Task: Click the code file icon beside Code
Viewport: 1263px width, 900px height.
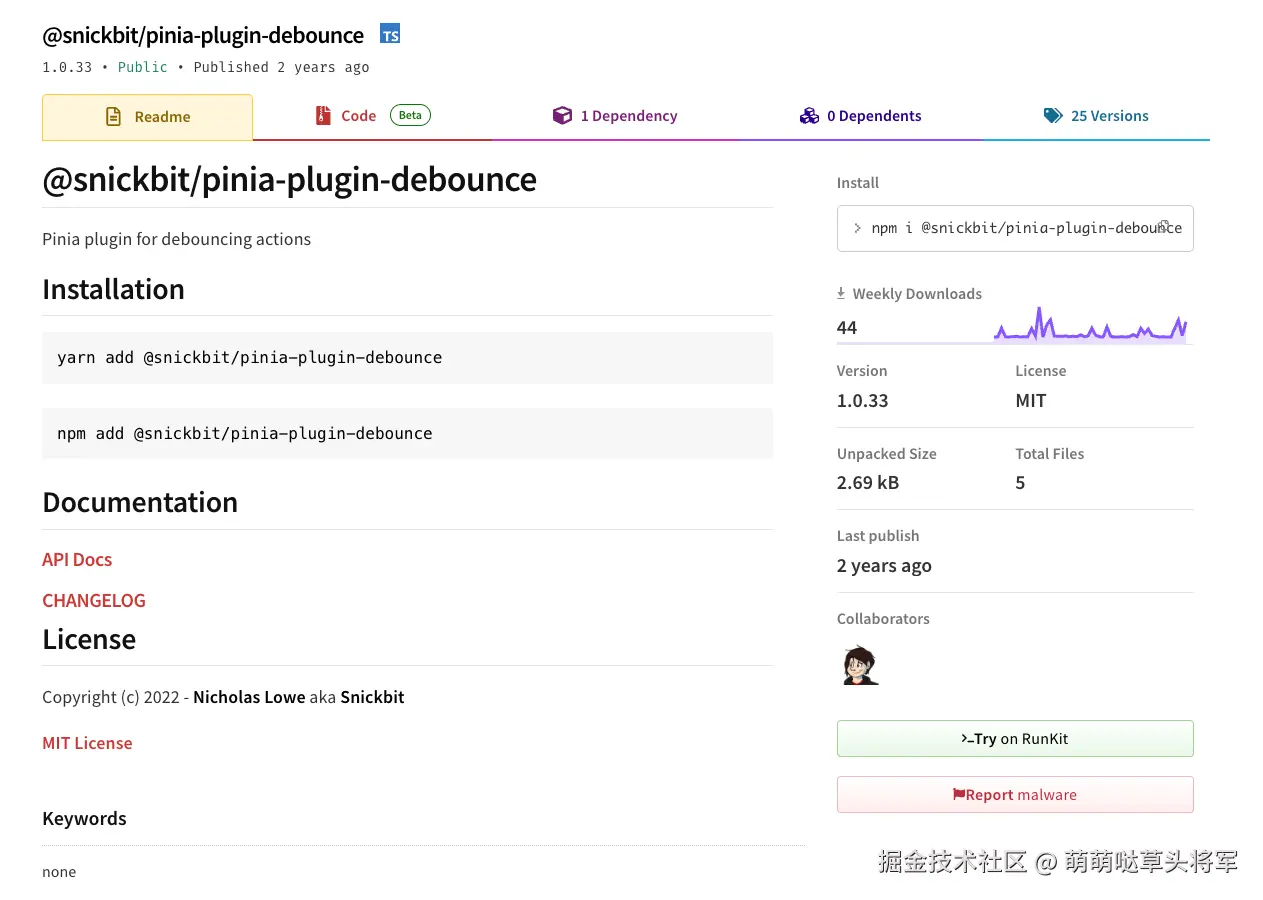Action: tap(322, 115)
